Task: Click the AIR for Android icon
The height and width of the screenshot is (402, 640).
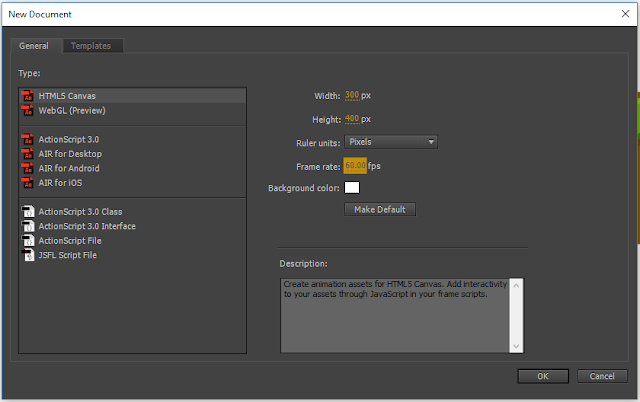Action: pyautogui.click(x=28, y=168)
